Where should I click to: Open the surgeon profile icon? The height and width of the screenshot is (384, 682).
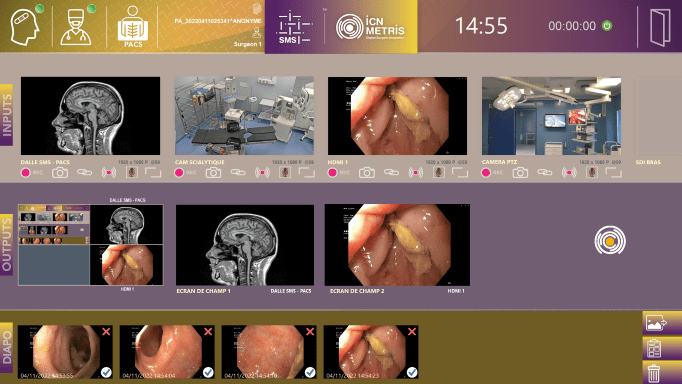click(76, 27)
